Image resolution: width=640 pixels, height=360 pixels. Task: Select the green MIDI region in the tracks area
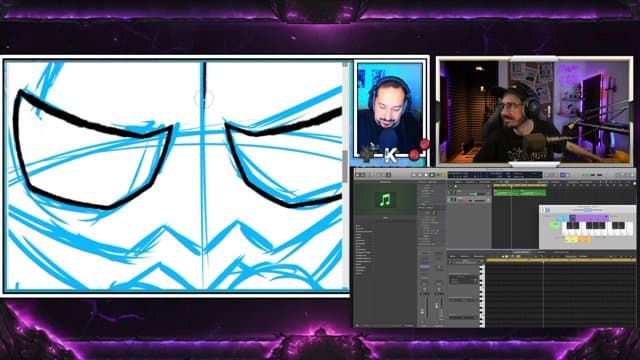[520, 193]
